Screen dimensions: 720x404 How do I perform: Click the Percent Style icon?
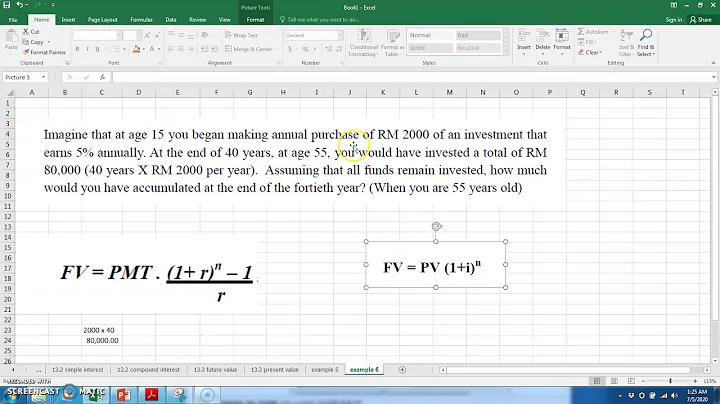(x=305, y=49)
